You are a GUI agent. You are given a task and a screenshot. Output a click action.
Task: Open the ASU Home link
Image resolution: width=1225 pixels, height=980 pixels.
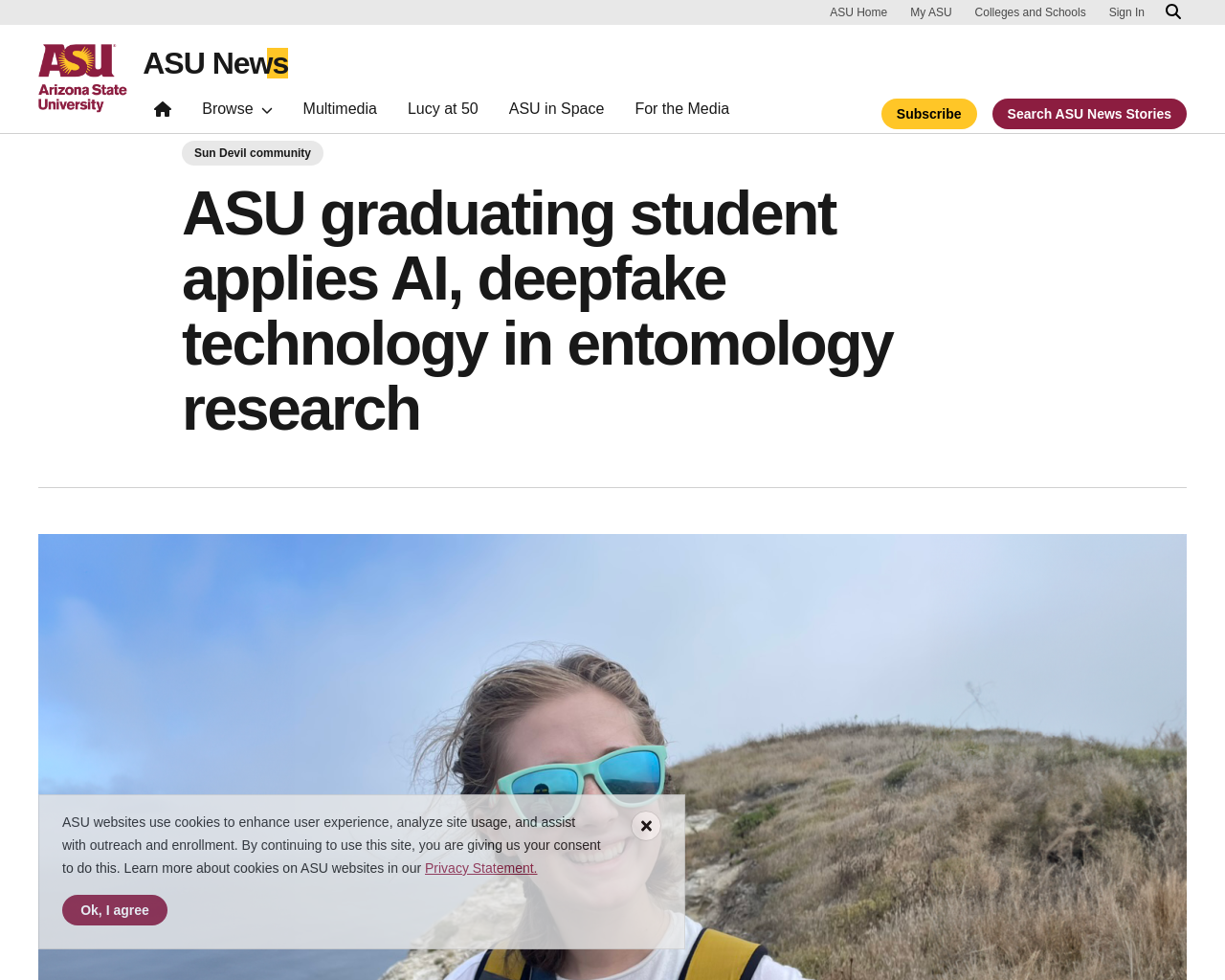[x=858, y=12]
